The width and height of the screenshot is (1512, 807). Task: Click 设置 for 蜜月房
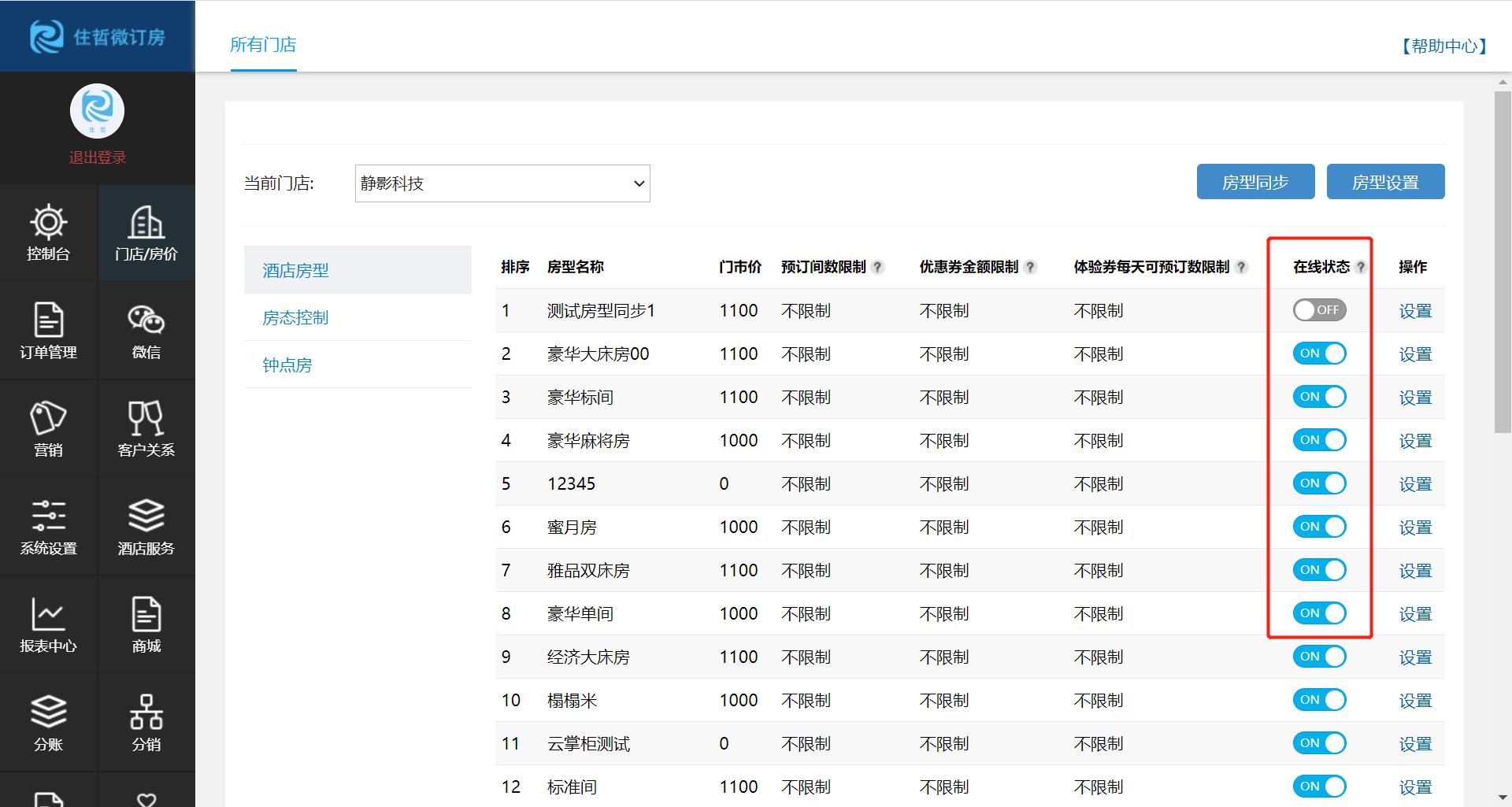coord(1415,528)
